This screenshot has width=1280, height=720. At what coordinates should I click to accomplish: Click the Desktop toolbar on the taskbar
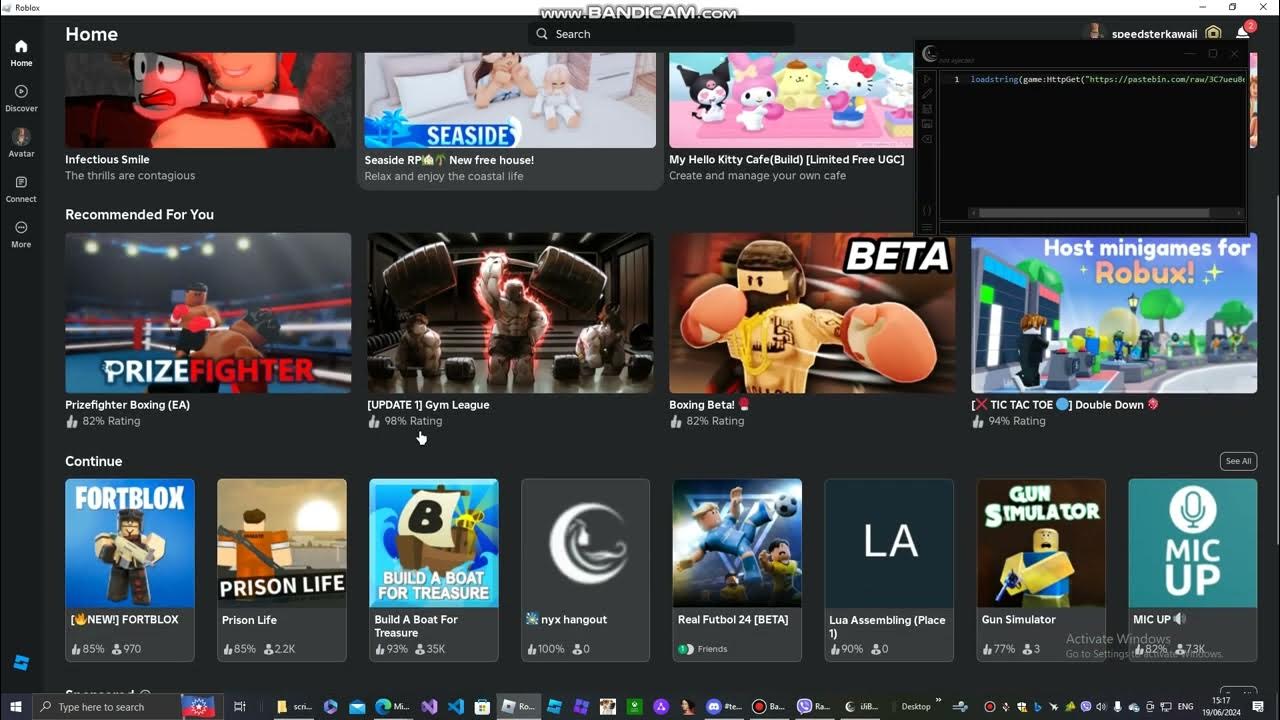pos(916,706)
